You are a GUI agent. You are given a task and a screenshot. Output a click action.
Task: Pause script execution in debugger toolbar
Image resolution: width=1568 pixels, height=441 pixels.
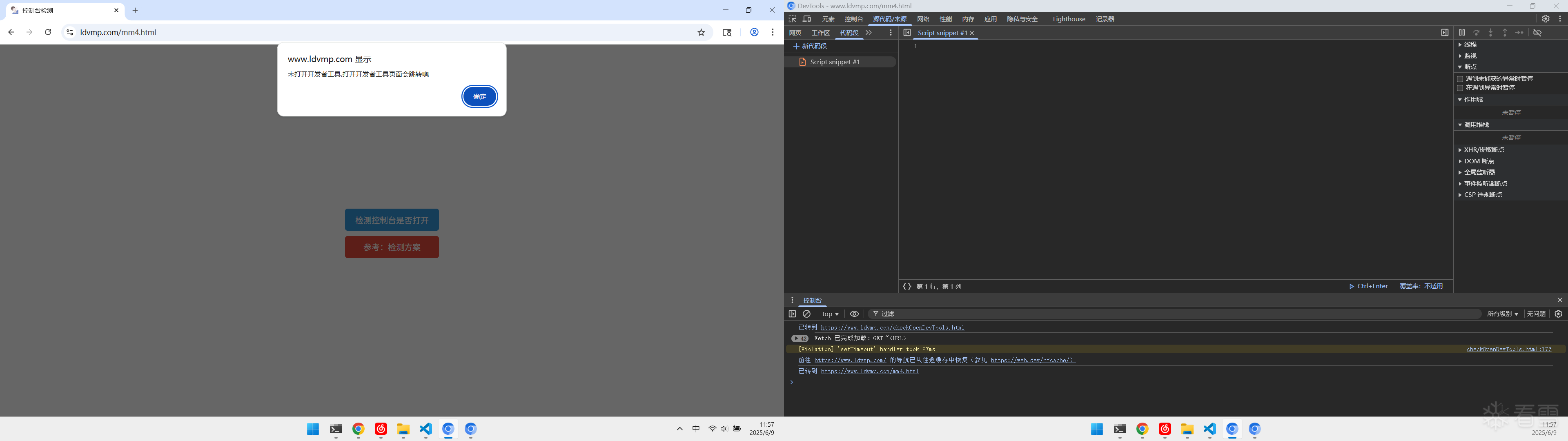[1462, 32]
